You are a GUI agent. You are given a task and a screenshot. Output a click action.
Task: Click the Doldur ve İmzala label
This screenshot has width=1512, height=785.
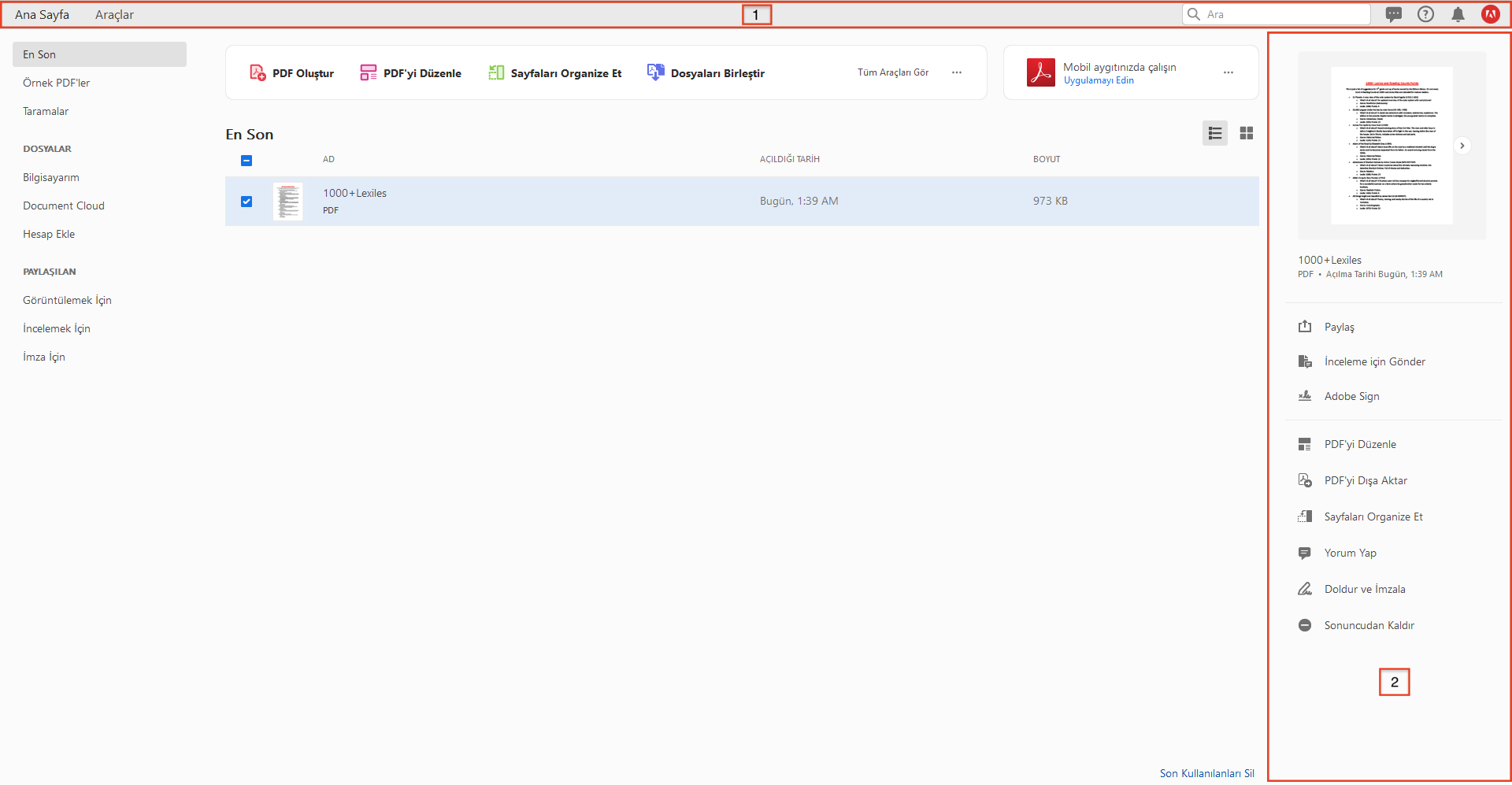pos(1365,589)
